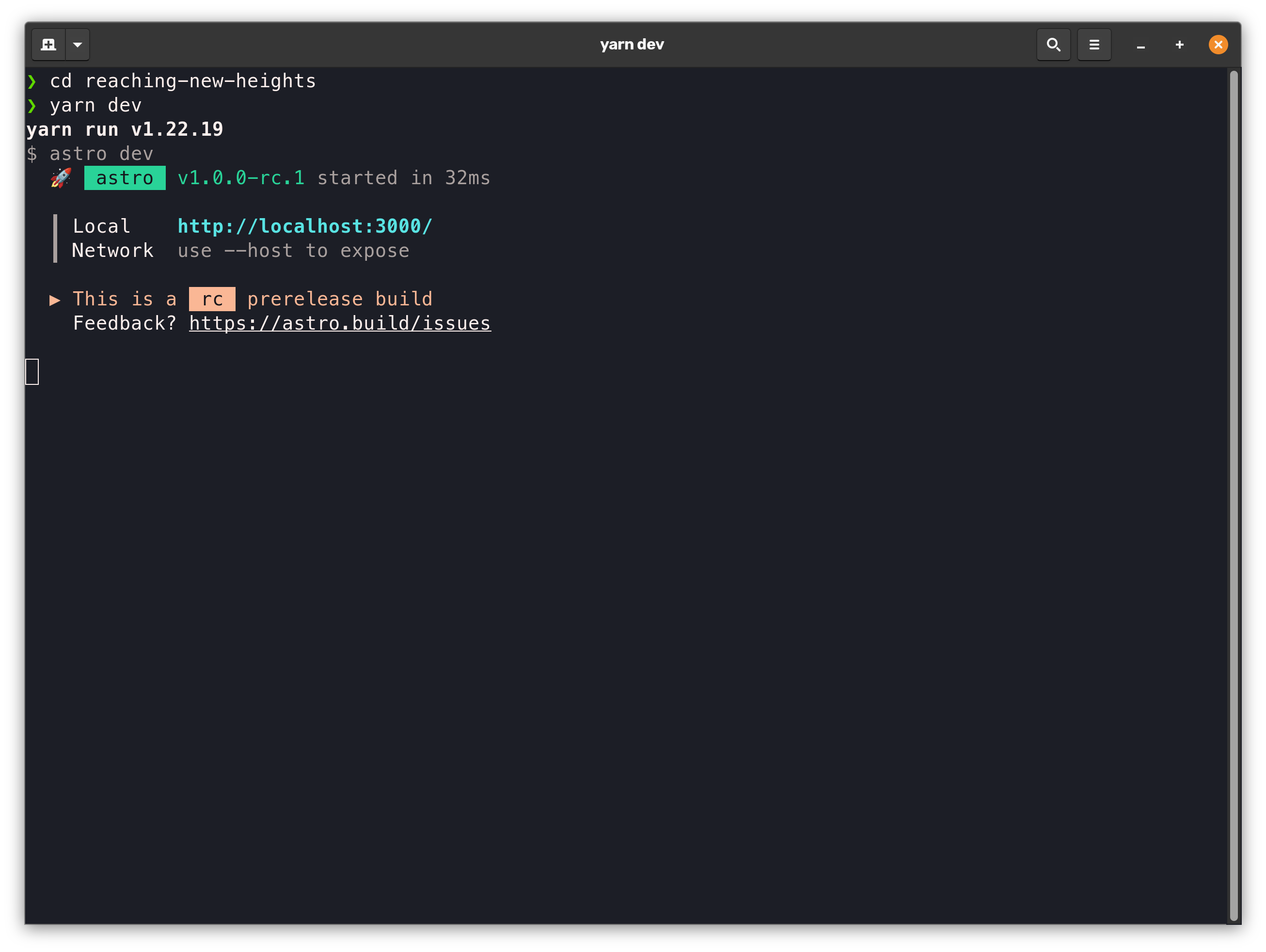
Task: Open the terminal search
Action: (1053, 45)
